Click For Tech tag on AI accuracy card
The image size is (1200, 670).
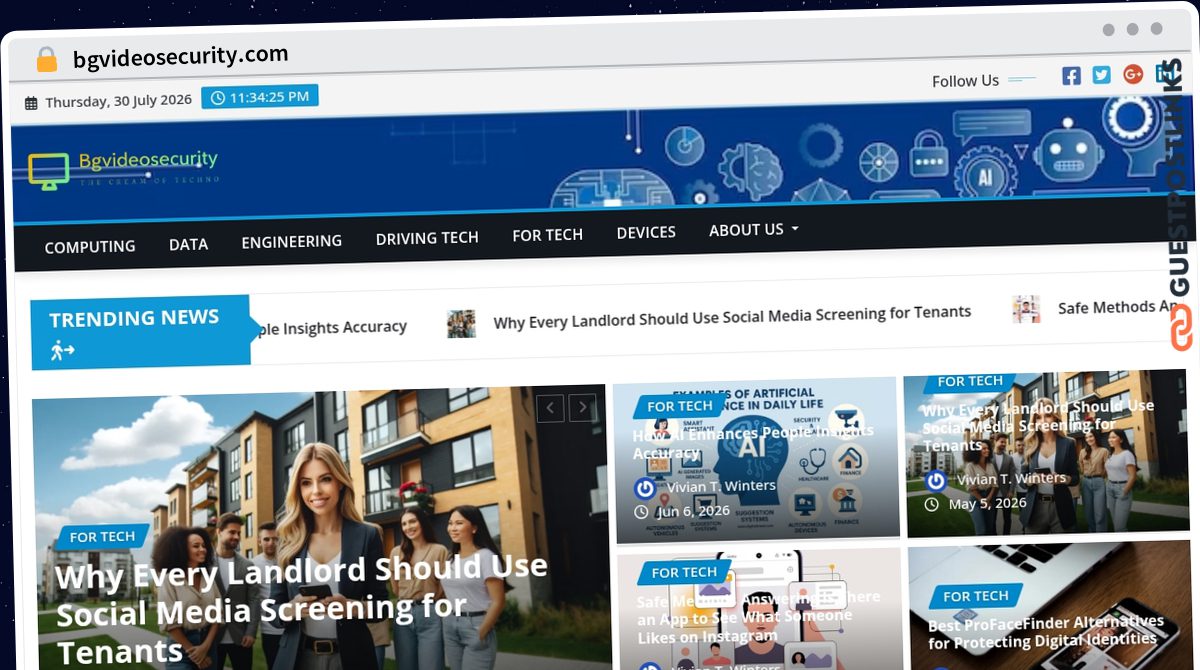pyautogui.click(x=680, y=406)
